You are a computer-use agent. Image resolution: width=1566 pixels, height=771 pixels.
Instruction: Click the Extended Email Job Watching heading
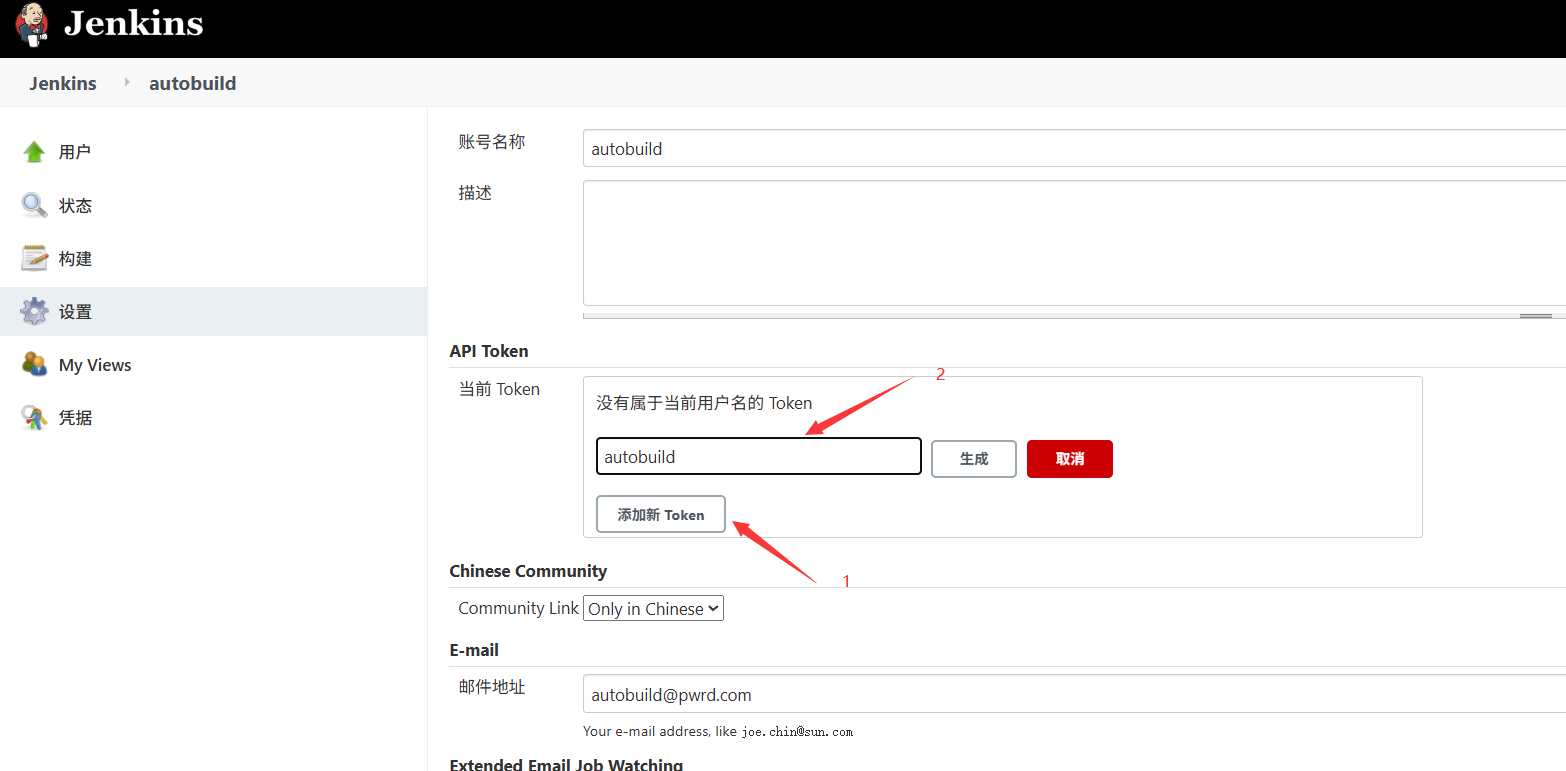click(566, 764)
